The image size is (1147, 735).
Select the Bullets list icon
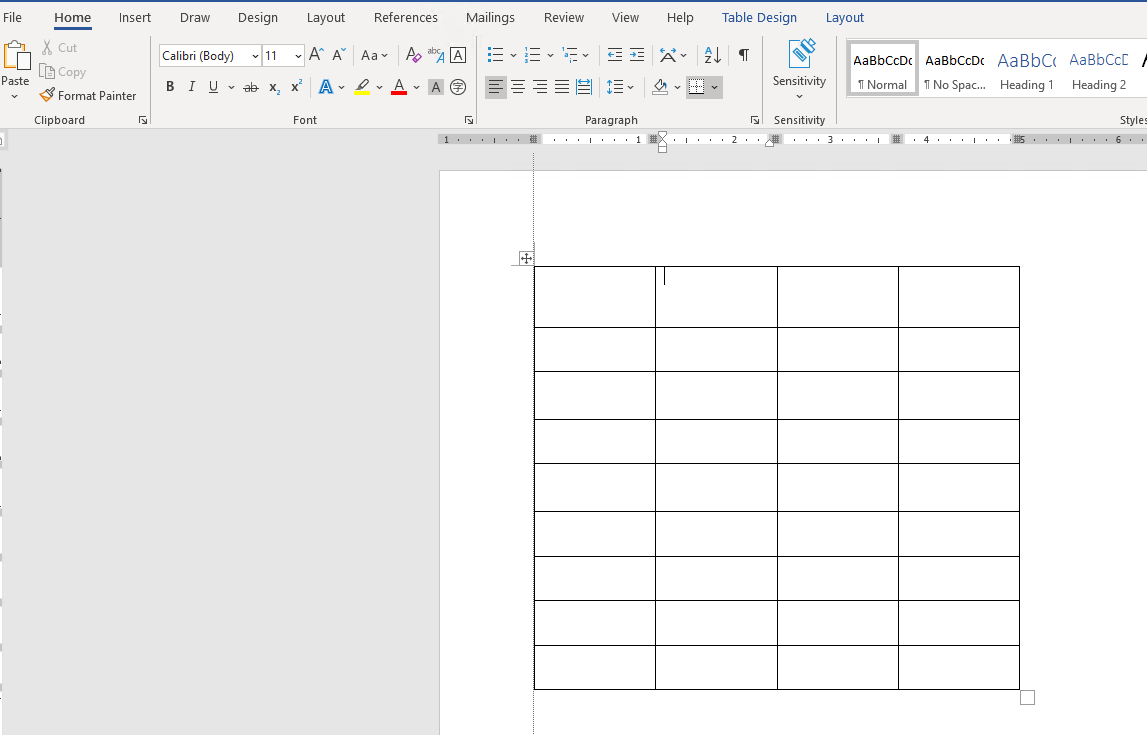point(495,55)
